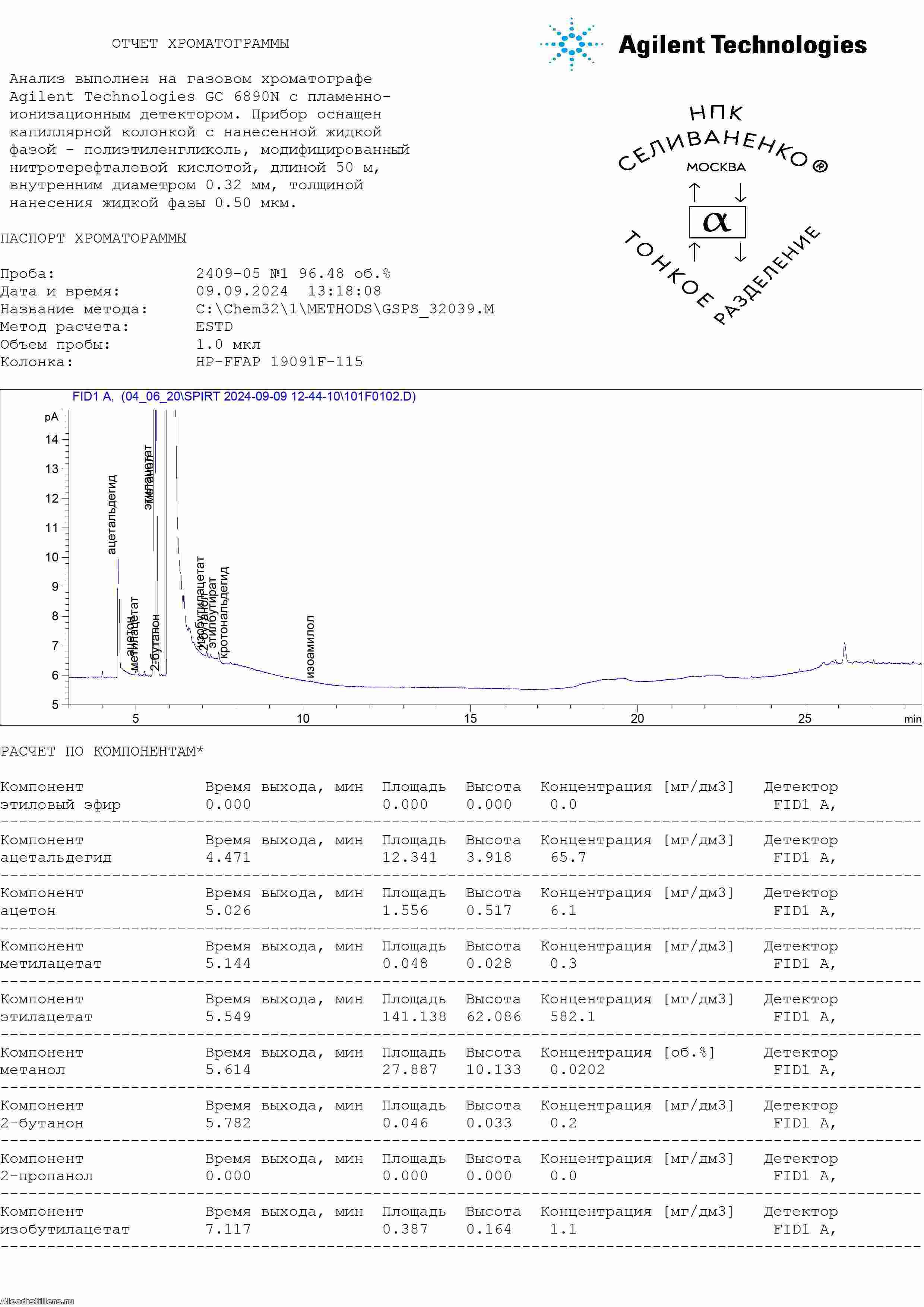Click calculation method value 'ESTD'
Viewport: 924px width, 1307px height.
tap(215, 326)
